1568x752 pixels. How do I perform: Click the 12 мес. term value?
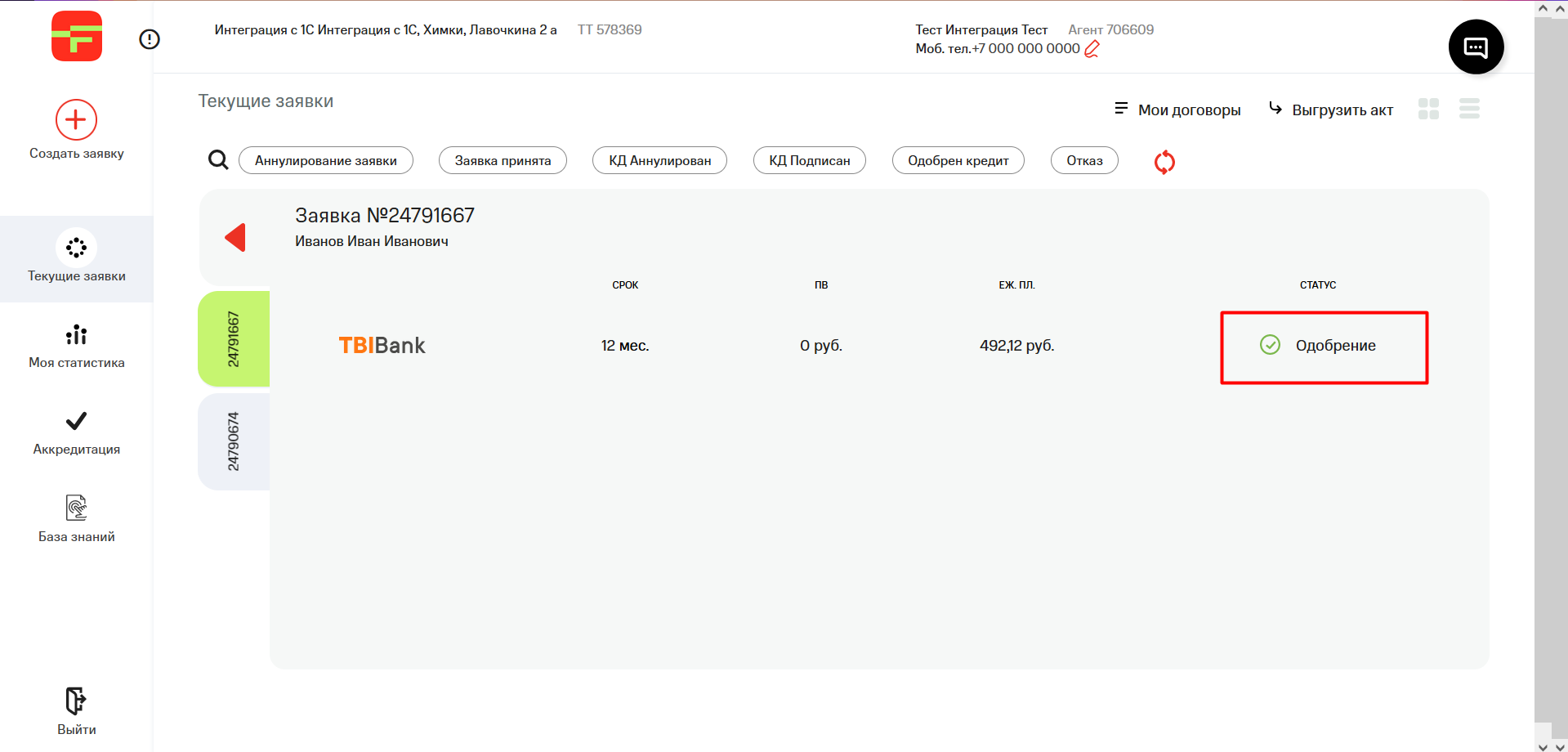tap(625, 346)
